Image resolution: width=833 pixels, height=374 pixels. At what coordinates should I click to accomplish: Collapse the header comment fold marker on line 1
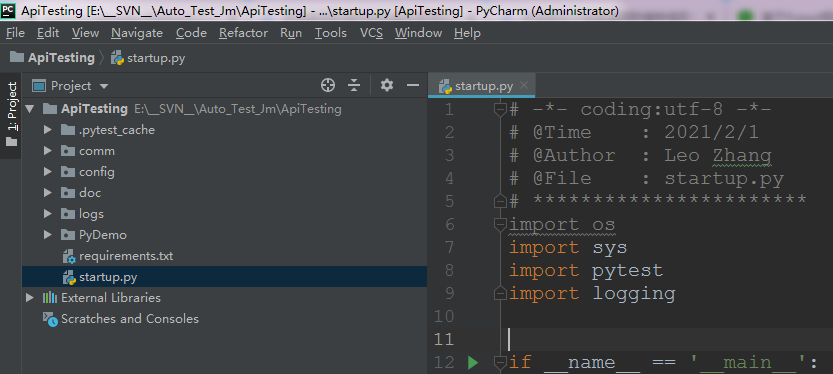[x=500, y=109]
